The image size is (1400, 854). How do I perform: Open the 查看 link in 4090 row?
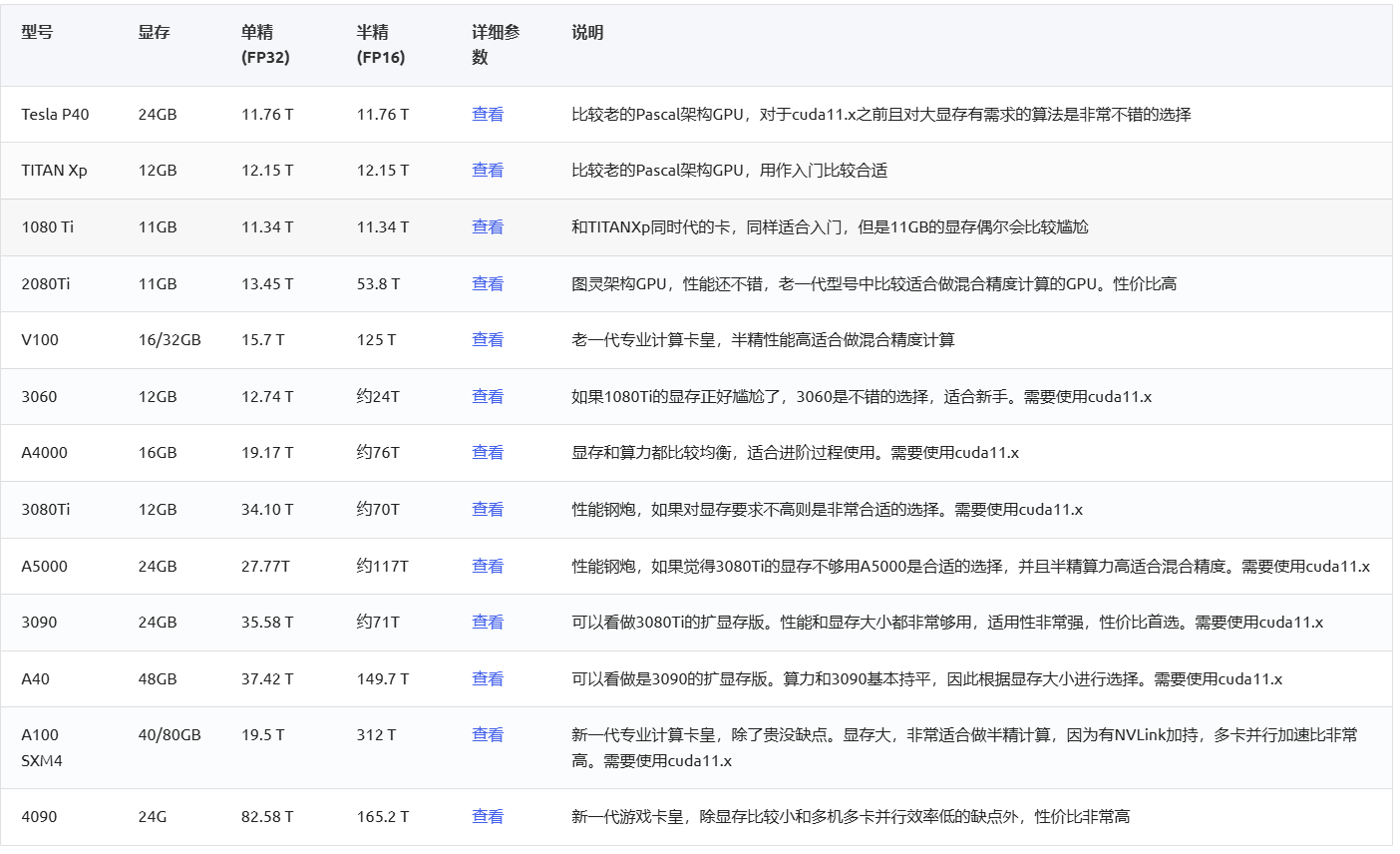[x=488, y=817]
